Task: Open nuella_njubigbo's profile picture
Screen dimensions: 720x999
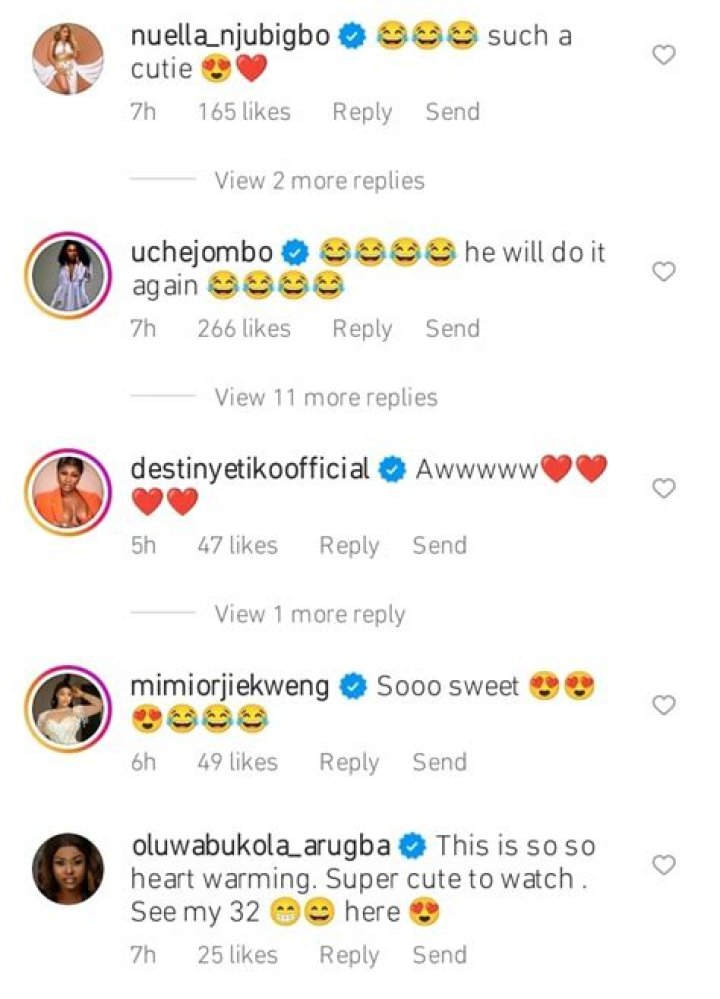Action: [65, 57]
